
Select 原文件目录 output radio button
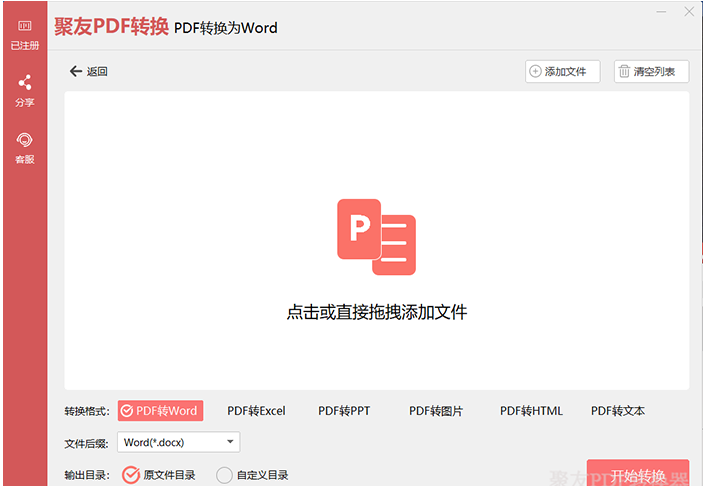(x=130, y=475)
